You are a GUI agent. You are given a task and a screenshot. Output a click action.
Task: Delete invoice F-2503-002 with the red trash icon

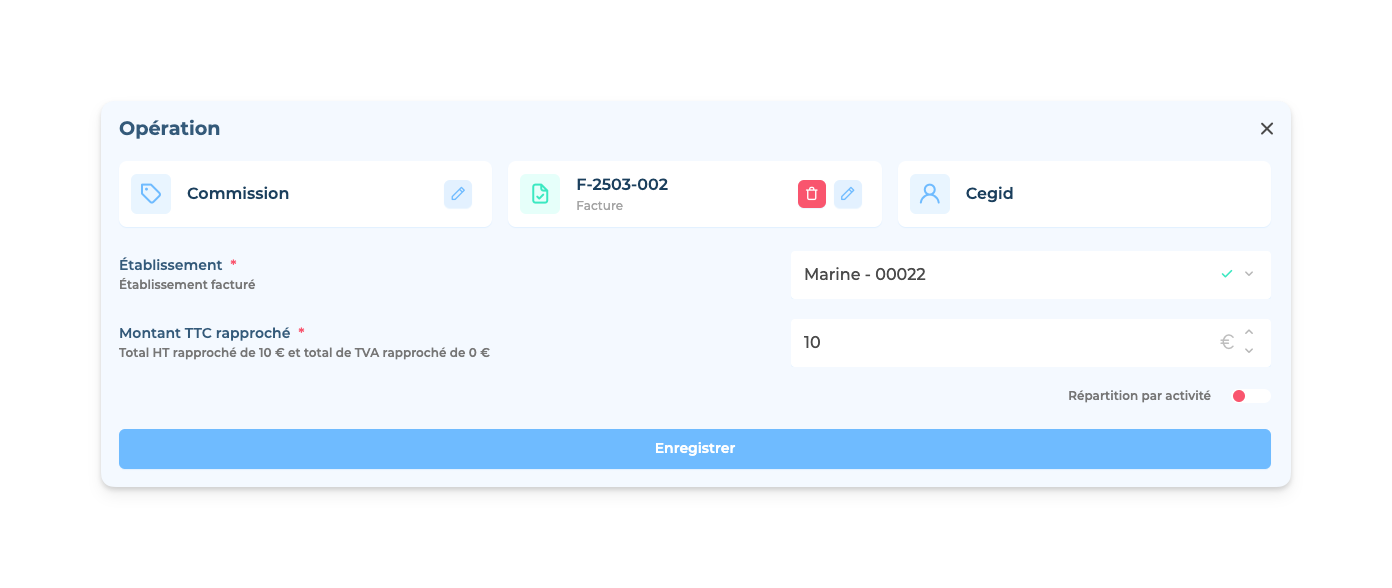click(812, 194)
